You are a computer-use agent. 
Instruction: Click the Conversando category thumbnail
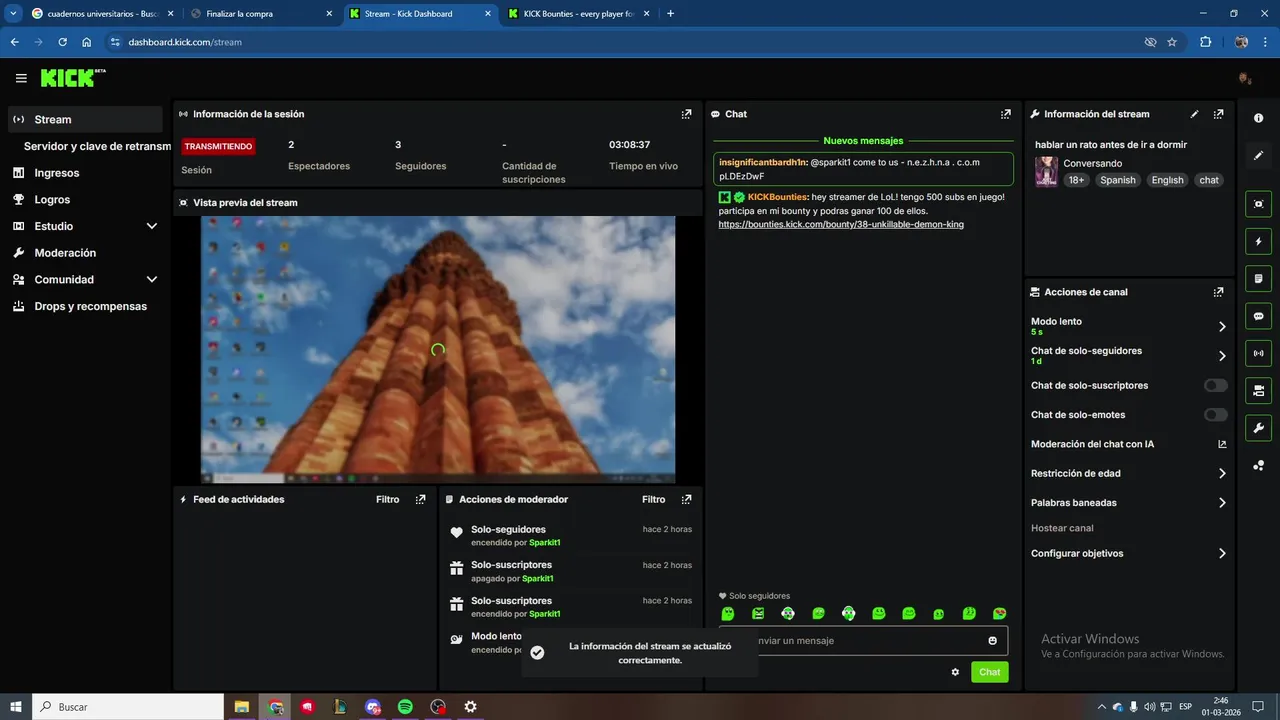(x=1046, y=171)
